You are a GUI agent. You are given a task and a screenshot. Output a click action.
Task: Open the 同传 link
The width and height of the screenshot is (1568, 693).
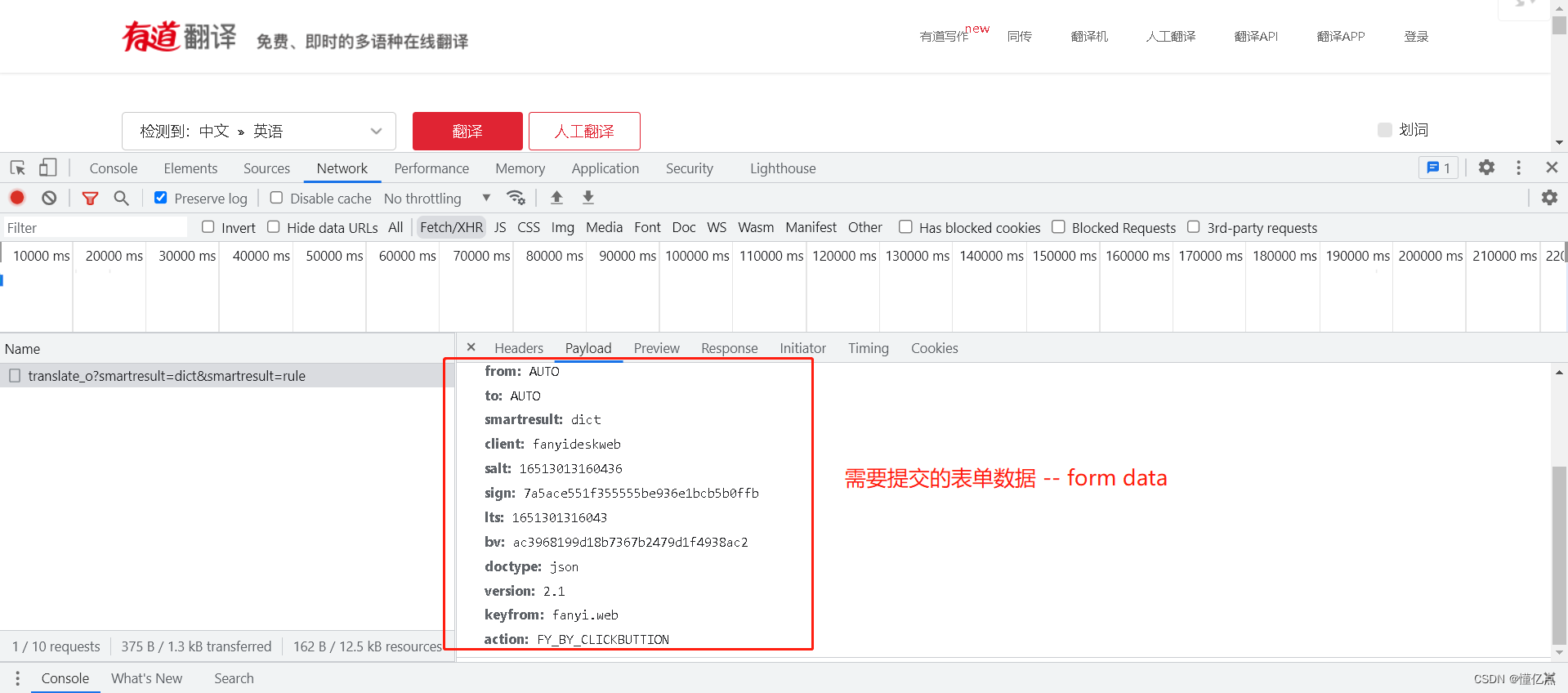(x=1019, y=37)
